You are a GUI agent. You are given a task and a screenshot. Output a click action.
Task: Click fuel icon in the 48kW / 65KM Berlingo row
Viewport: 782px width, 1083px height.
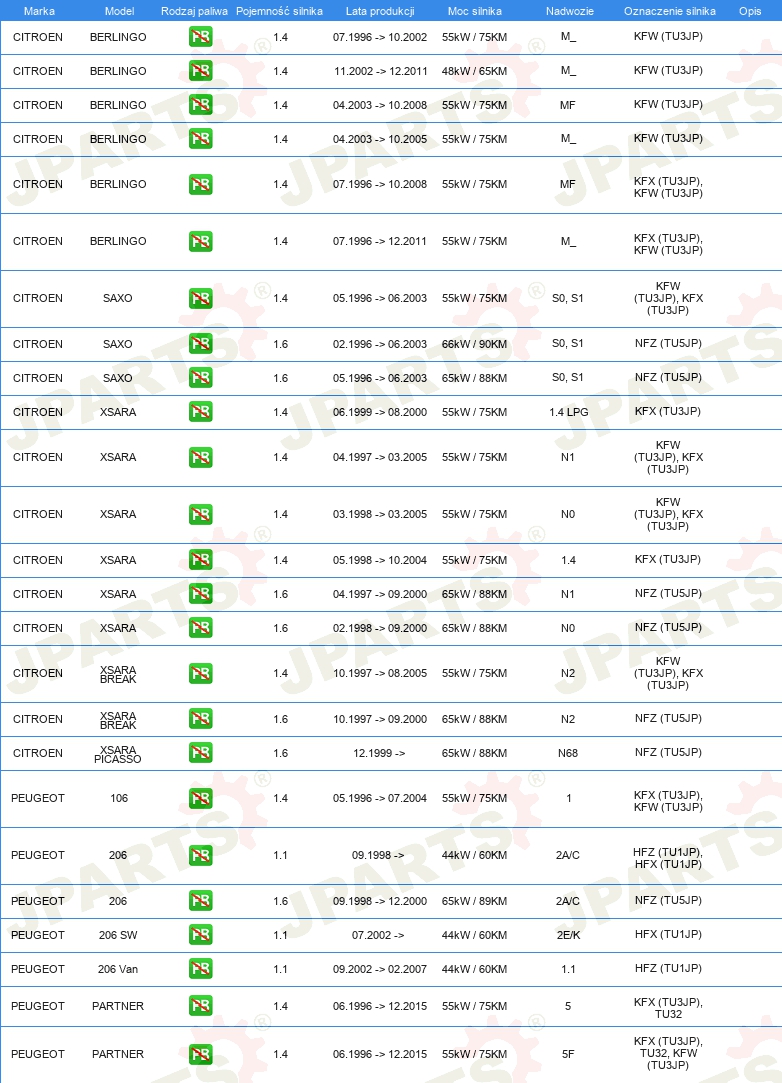coord(200,70)
